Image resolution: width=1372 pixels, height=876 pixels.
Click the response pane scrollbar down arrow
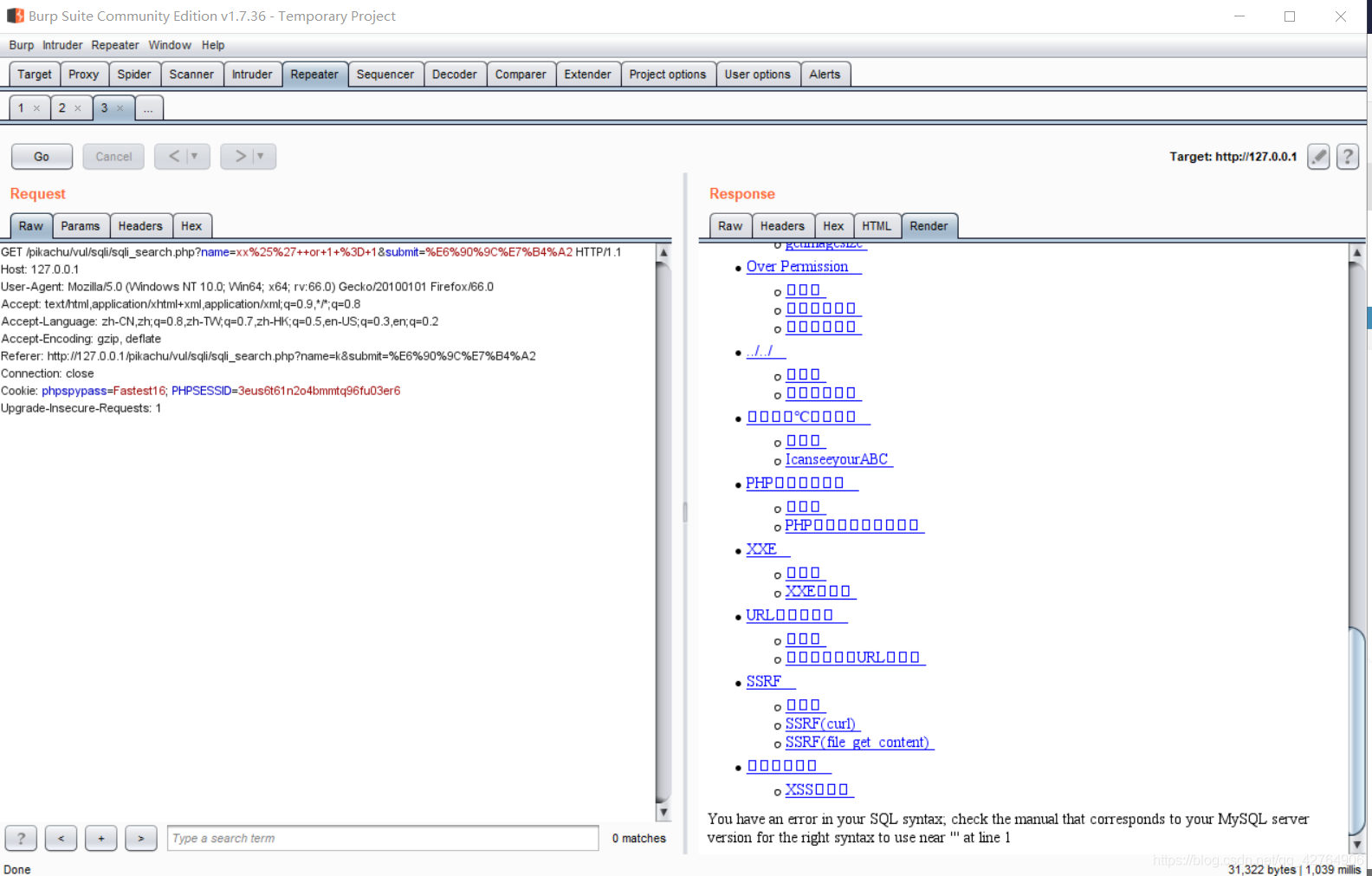(1357, 844)
